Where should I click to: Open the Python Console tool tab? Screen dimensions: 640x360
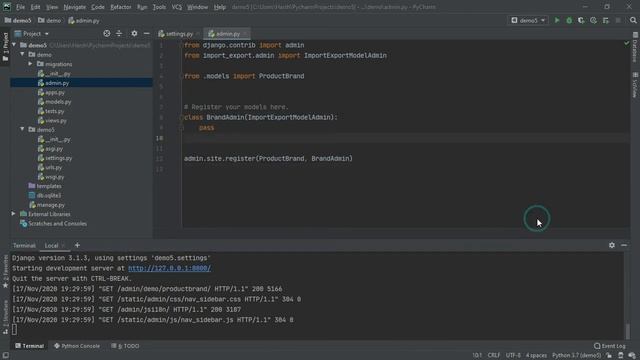point(77,346)
